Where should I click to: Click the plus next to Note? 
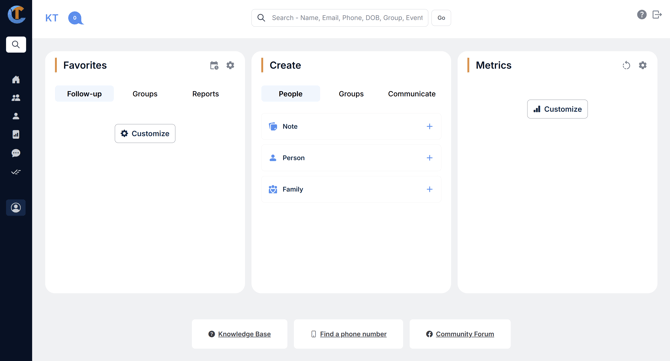pyautogui.click(x=429, y=126)
